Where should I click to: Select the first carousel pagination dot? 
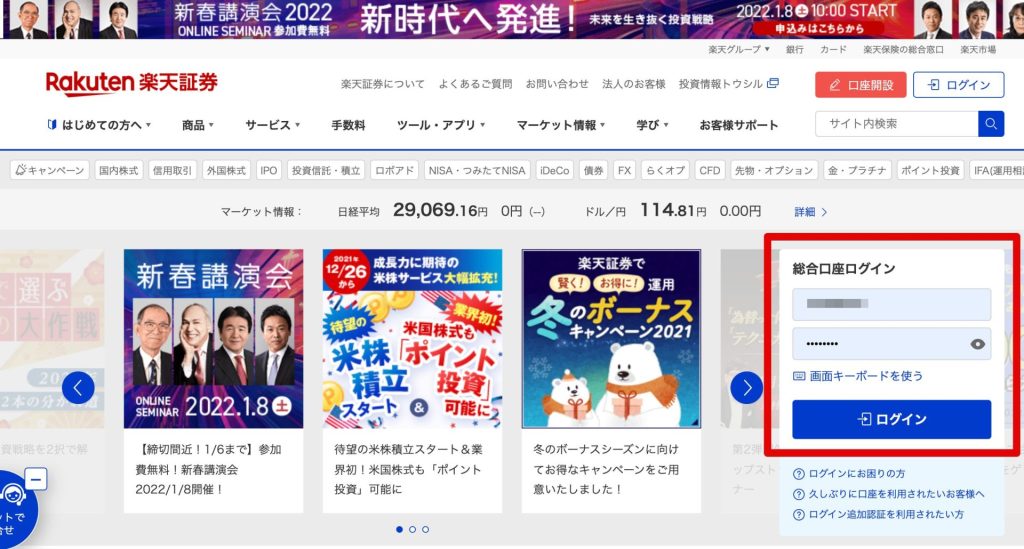pyautogui.click(x=399, y=529)
